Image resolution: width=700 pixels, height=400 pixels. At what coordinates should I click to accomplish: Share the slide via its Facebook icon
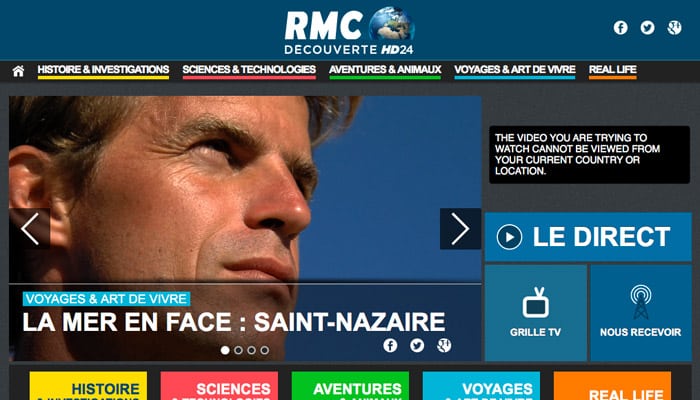390,345
